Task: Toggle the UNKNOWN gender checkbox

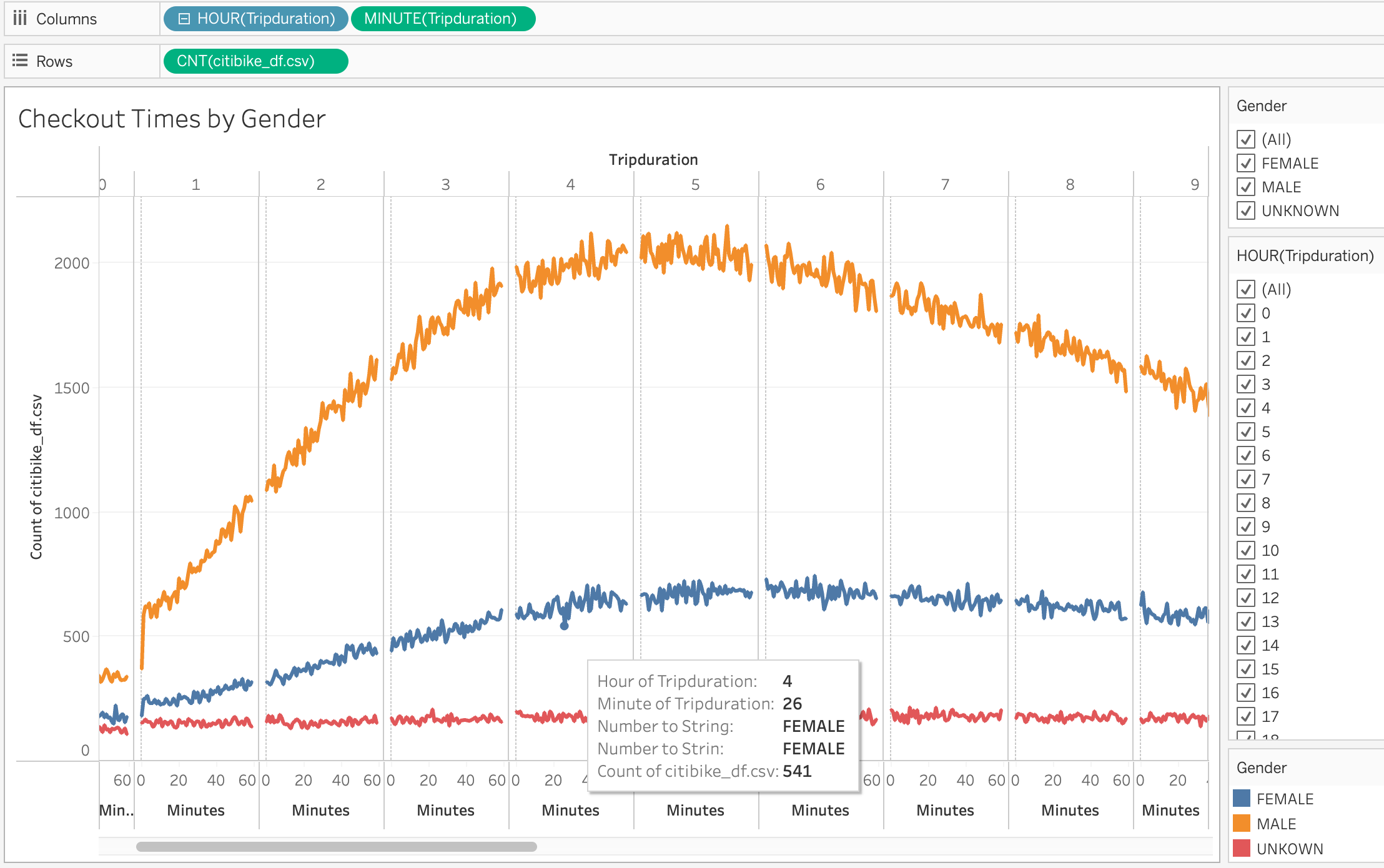Action: (1246, 210)
